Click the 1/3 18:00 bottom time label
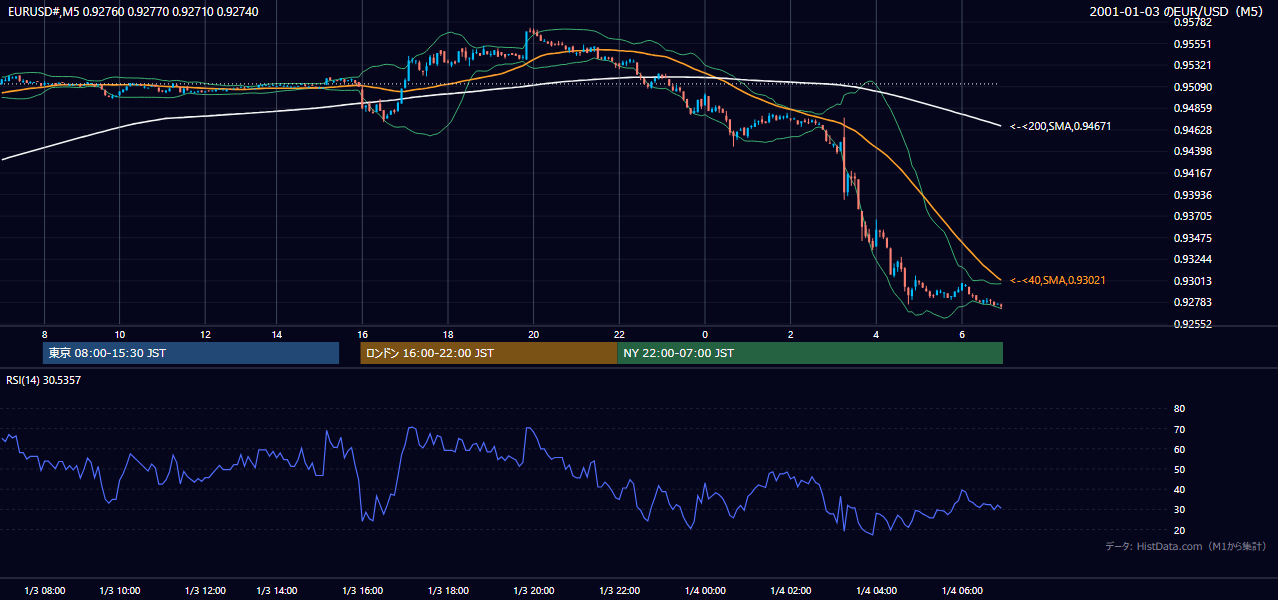Screen dimensions: 1278x600 [448, 591]
